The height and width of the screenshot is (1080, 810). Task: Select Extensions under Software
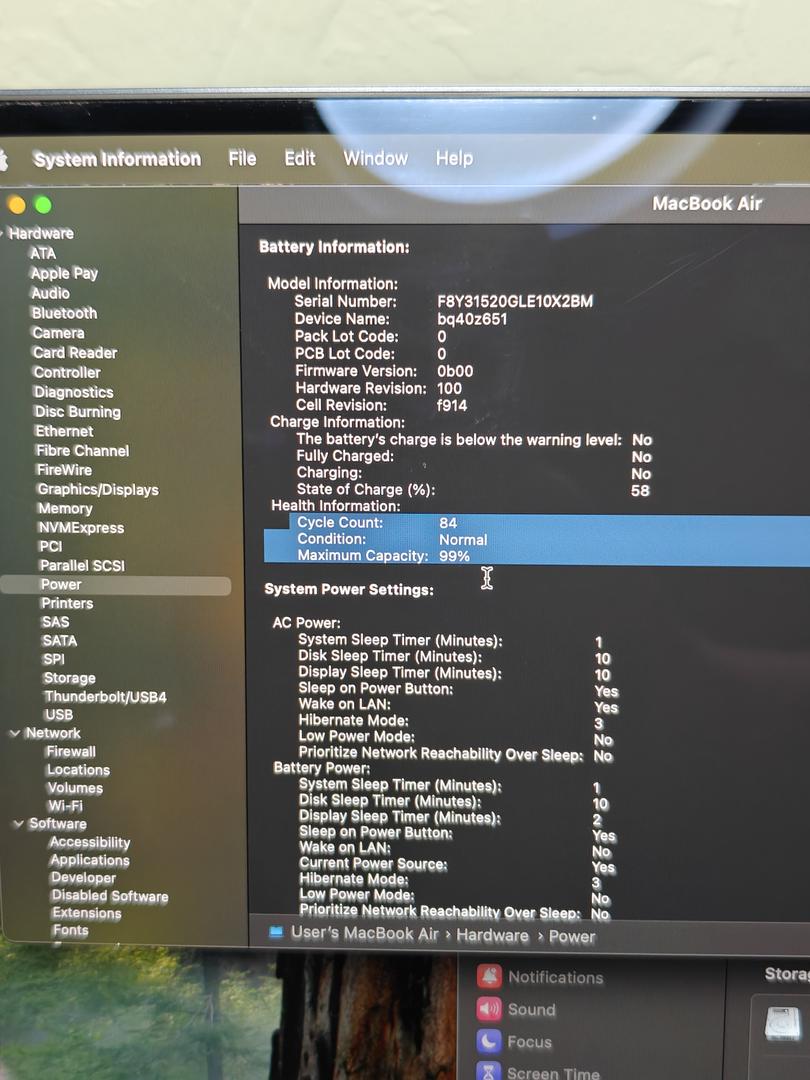tap(87, 913)
